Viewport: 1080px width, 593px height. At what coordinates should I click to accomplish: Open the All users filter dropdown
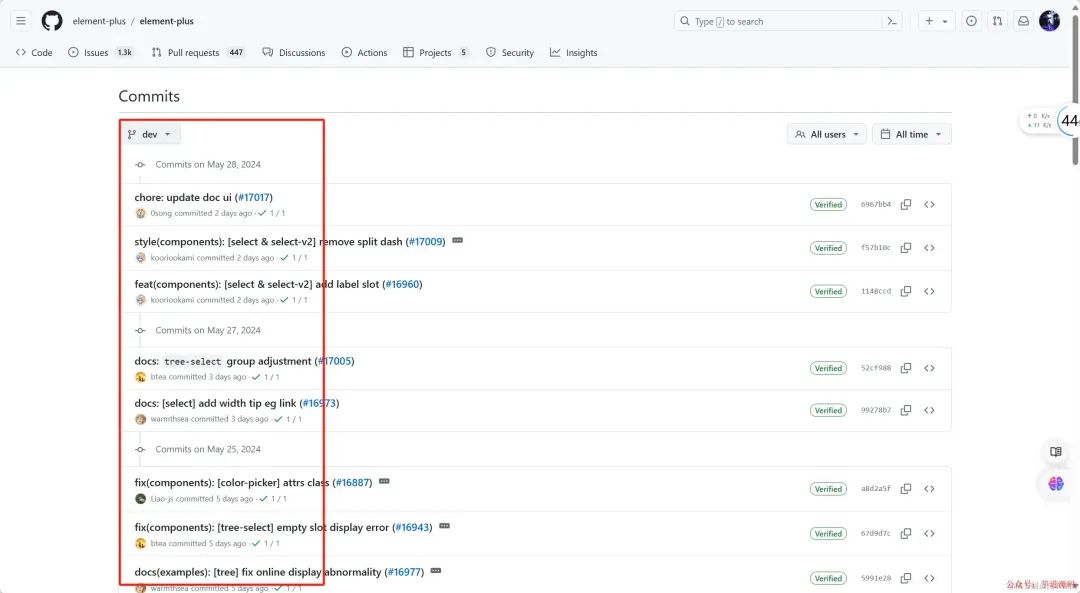pyautogui.click(x=827, y=134)
